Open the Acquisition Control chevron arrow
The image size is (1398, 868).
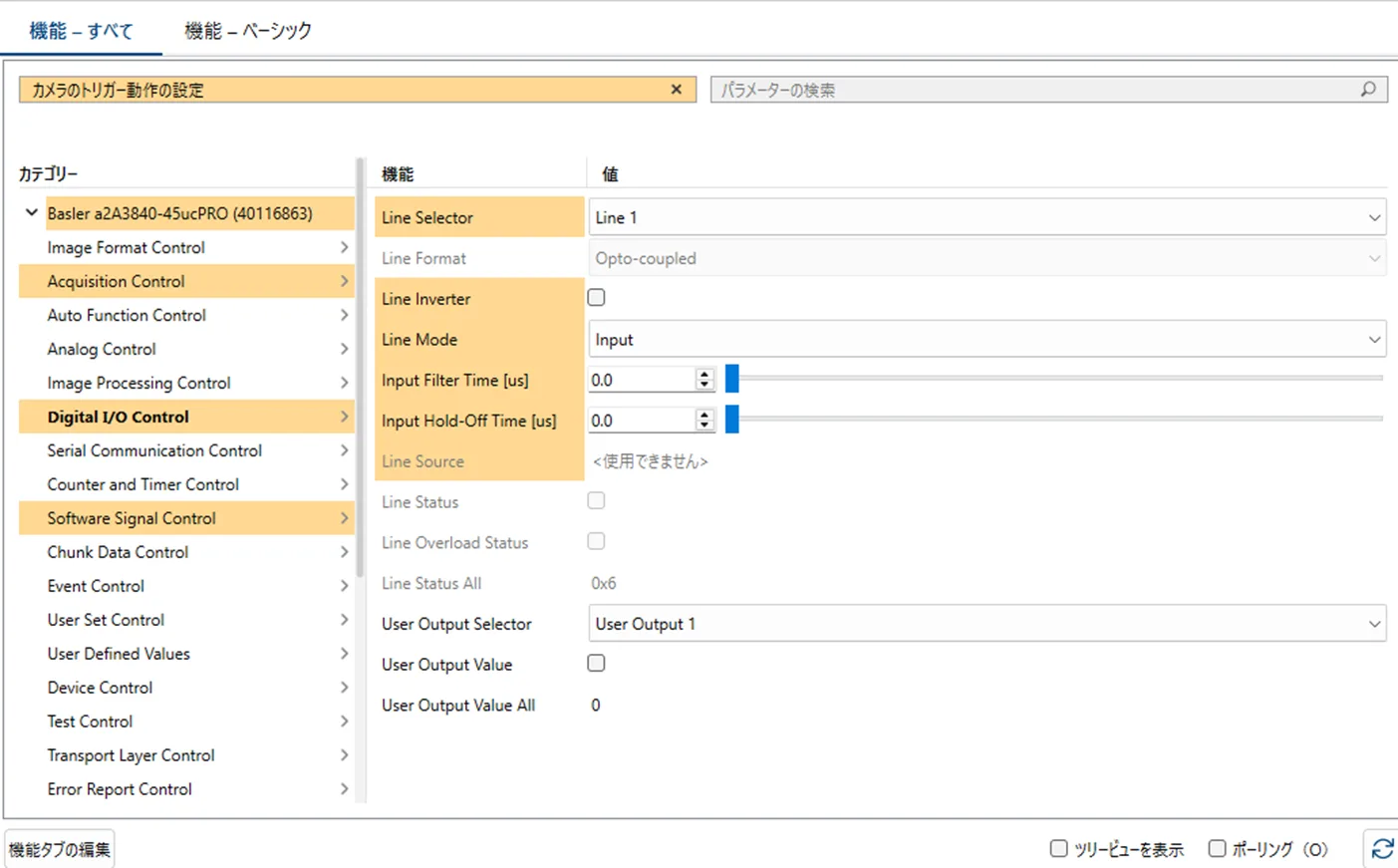(344, 281)
